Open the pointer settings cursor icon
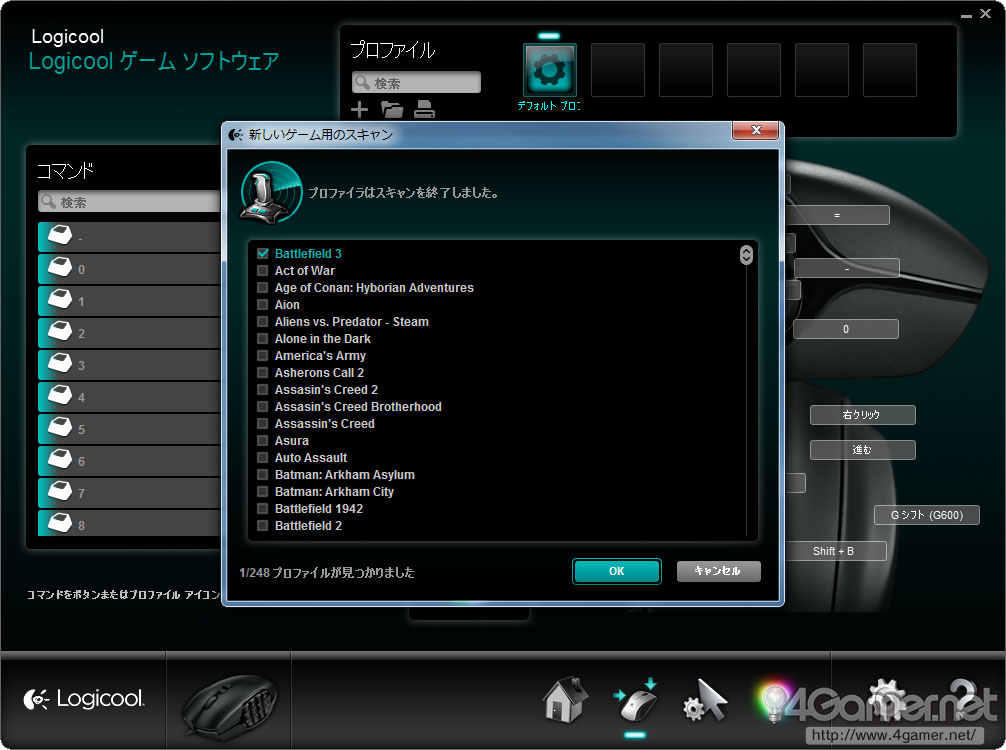The width and height of the screenshot is (1006, 750). click(x=705, y=701)
